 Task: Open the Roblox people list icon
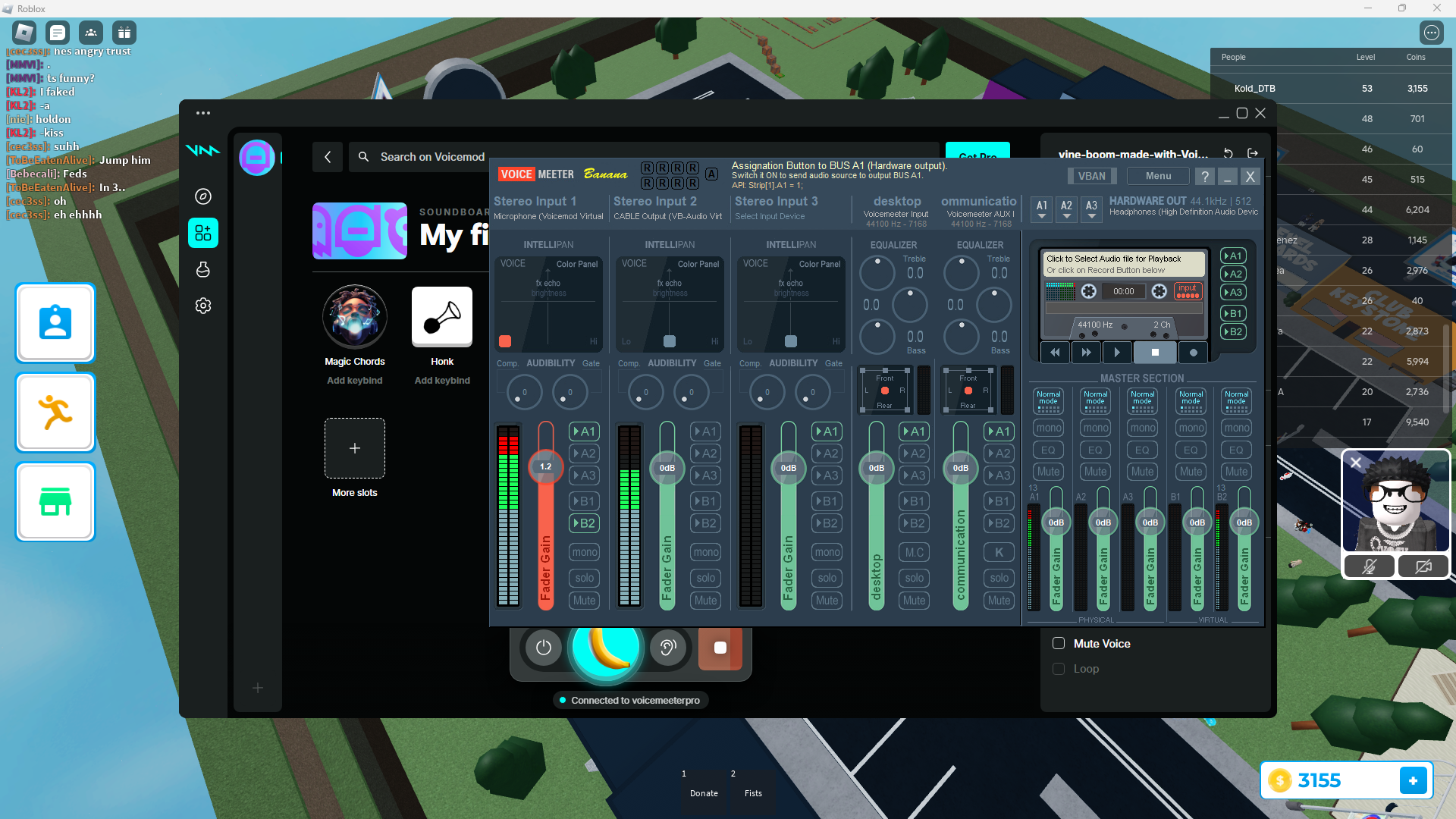coord(91,33)
